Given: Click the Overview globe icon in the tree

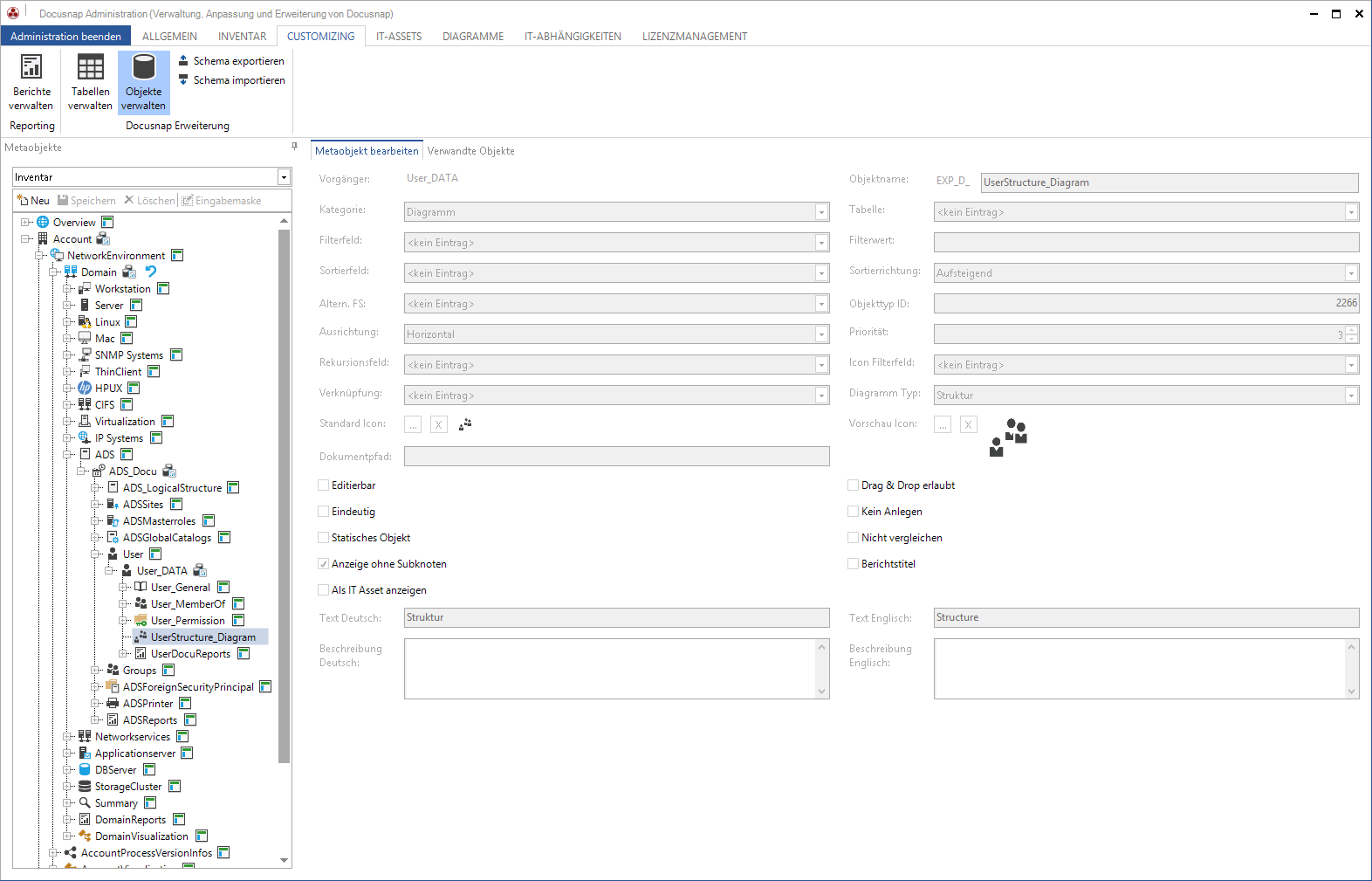Looking at the screenshot, I should coord(43,222).
